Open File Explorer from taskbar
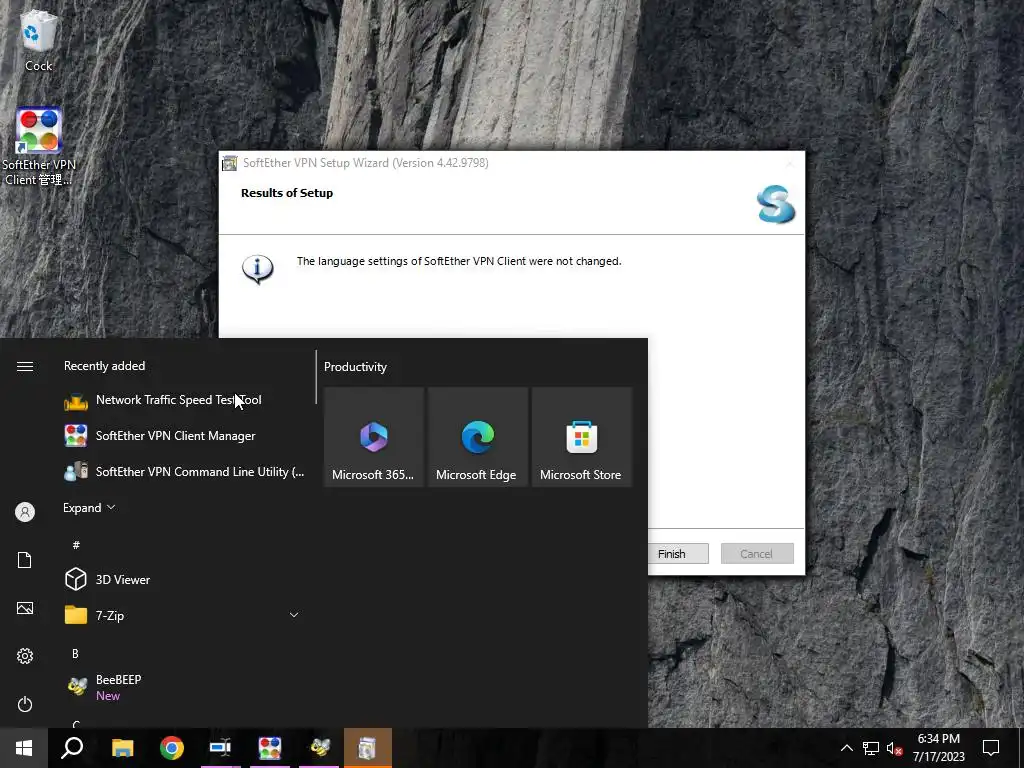Viewport: 1024px width, 768px height. [x=122, y=748]
